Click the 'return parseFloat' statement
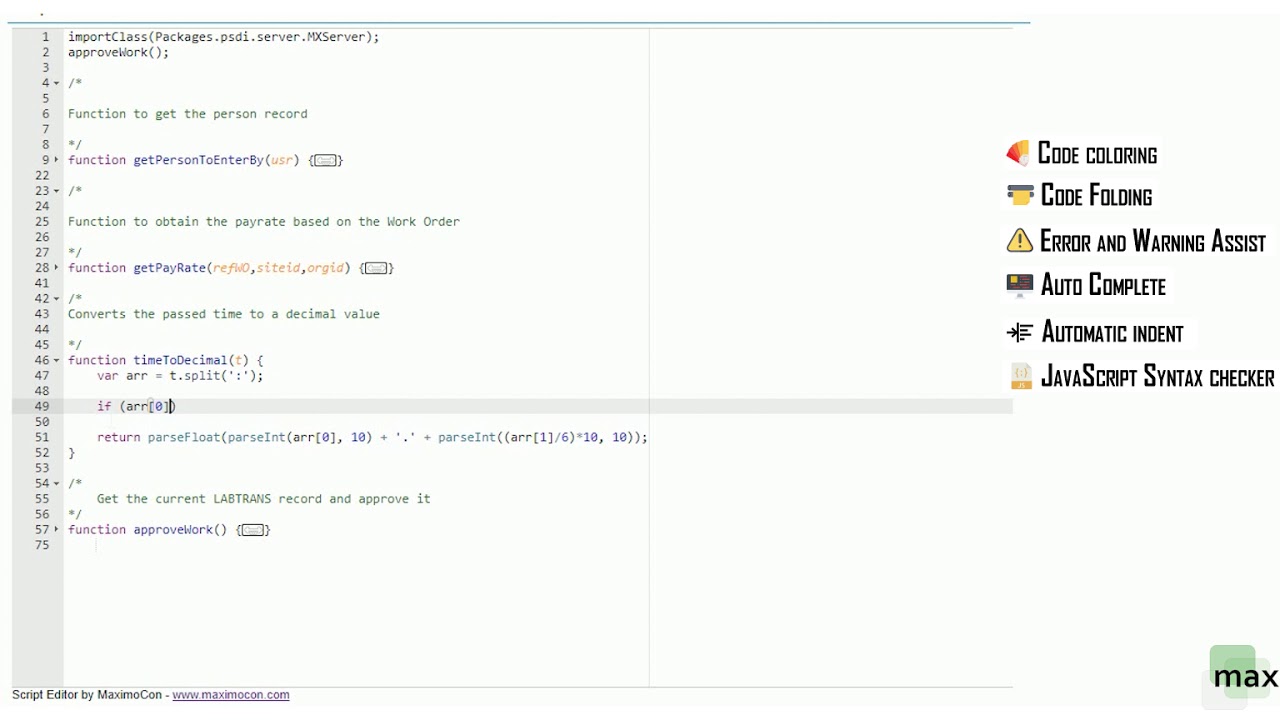The image size is (1280, 720). pos(372,437)
